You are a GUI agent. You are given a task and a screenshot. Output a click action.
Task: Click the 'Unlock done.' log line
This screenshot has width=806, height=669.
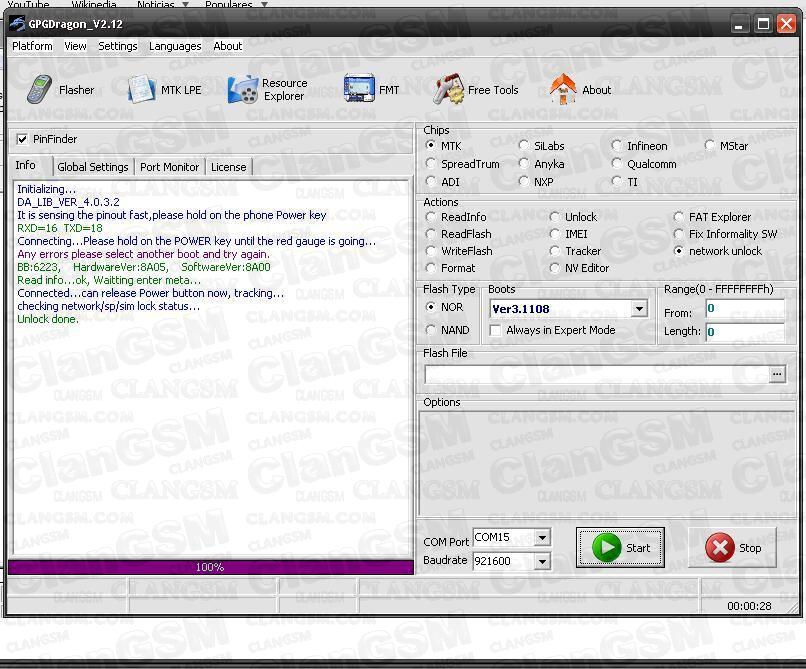[48, 319]
